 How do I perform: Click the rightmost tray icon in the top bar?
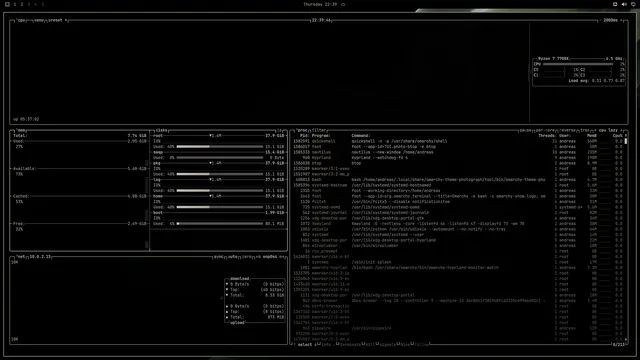633,4
